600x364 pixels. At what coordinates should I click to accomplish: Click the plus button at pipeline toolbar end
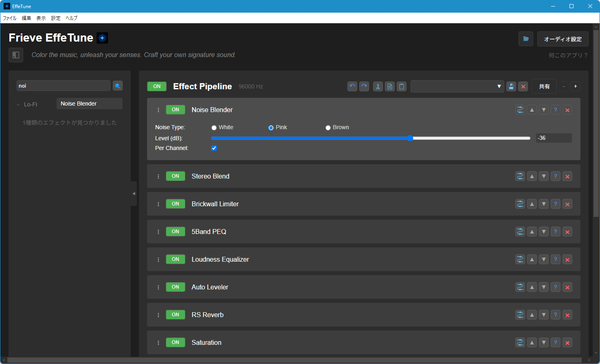576,87
